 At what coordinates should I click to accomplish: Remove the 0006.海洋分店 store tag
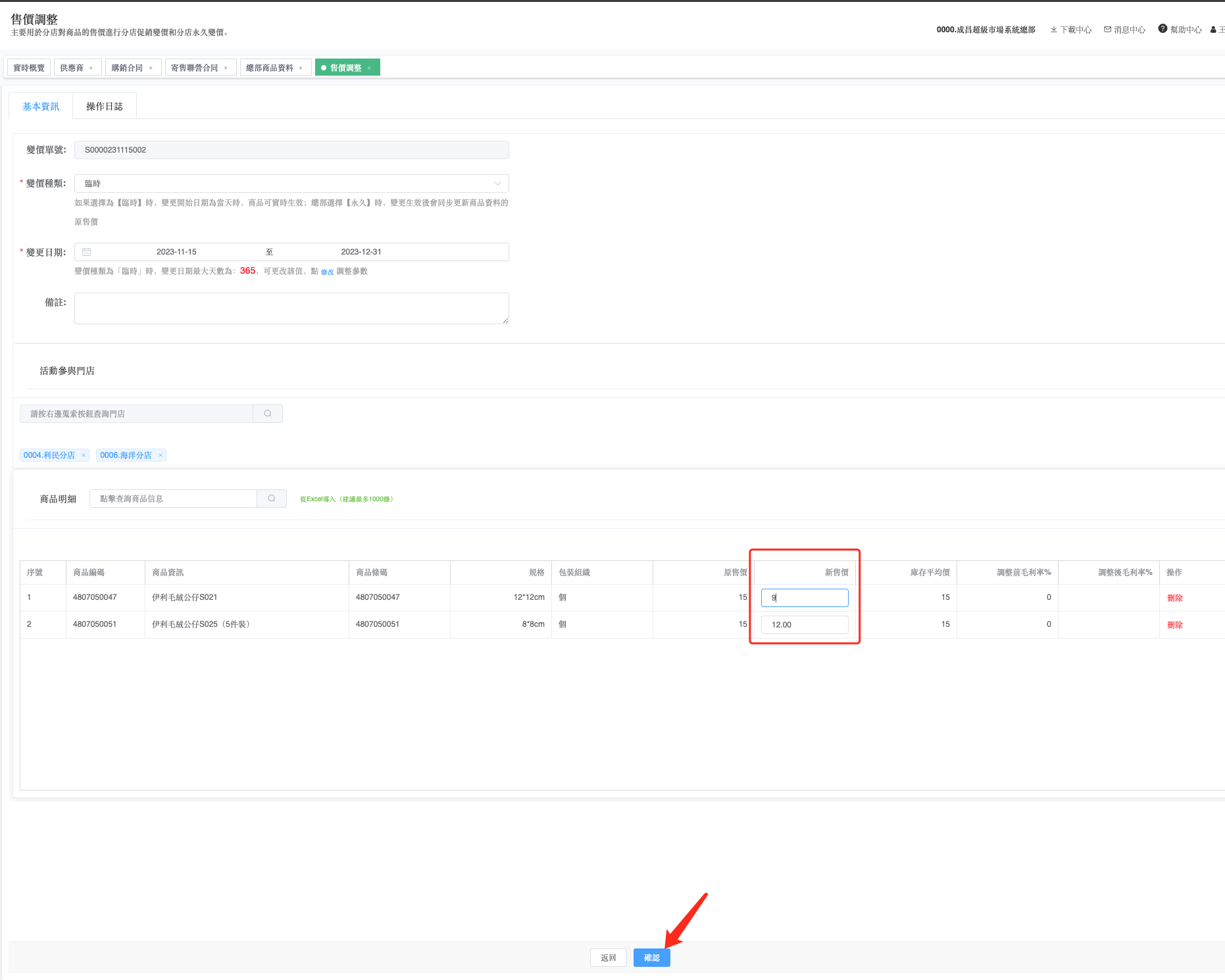pos(161,455)
